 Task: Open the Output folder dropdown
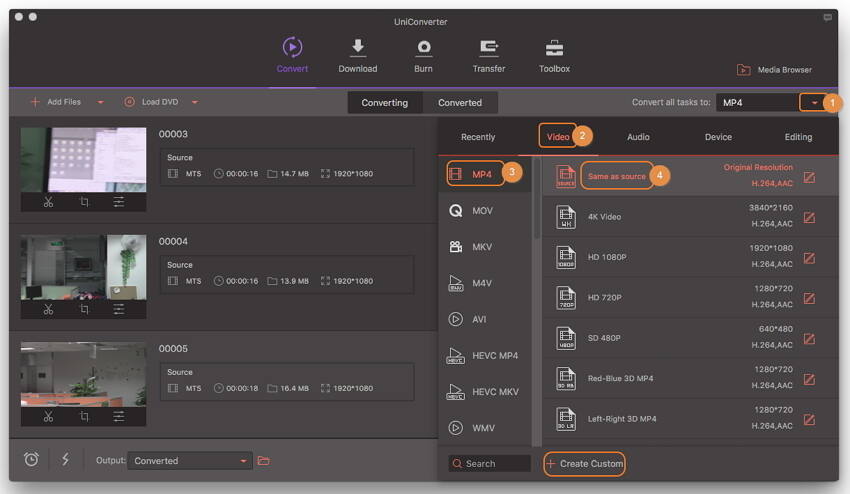click(x=190, y=460)
